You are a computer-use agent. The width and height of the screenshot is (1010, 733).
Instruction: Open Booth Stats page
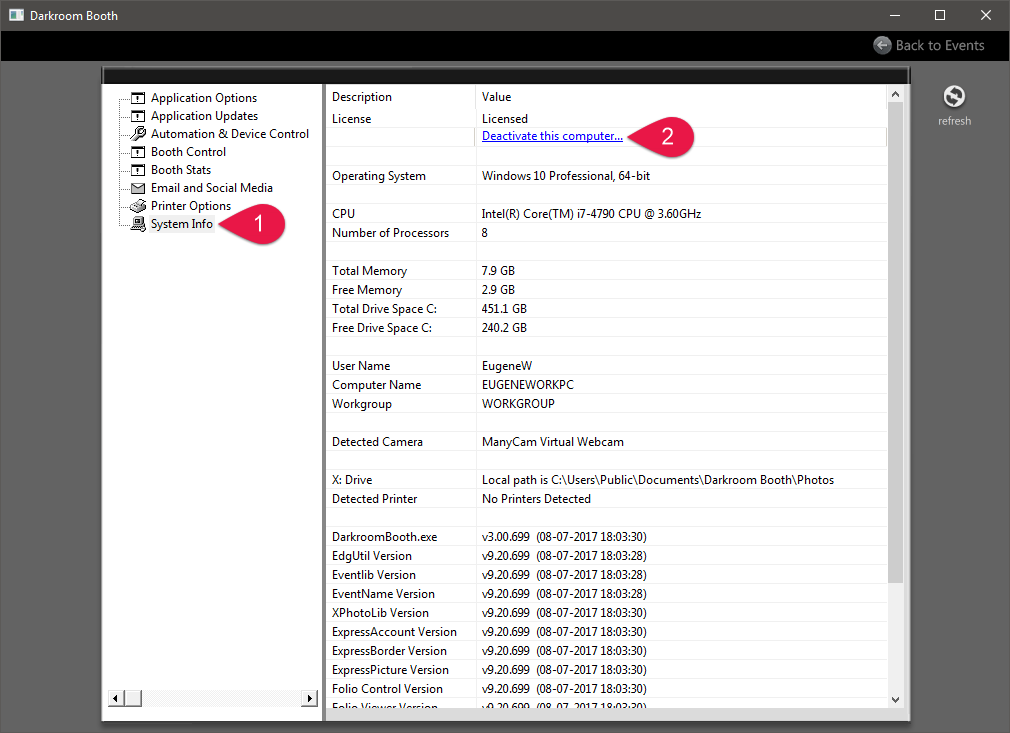[180, 170]
